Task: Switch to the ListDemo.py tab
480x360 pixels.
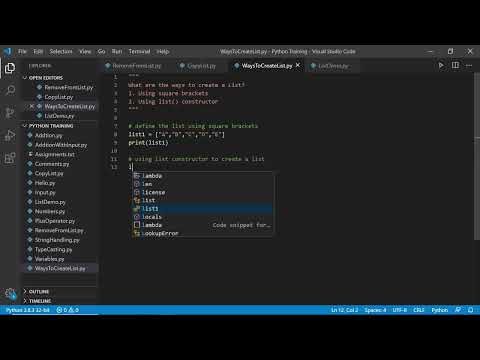Action: point(333,66)
